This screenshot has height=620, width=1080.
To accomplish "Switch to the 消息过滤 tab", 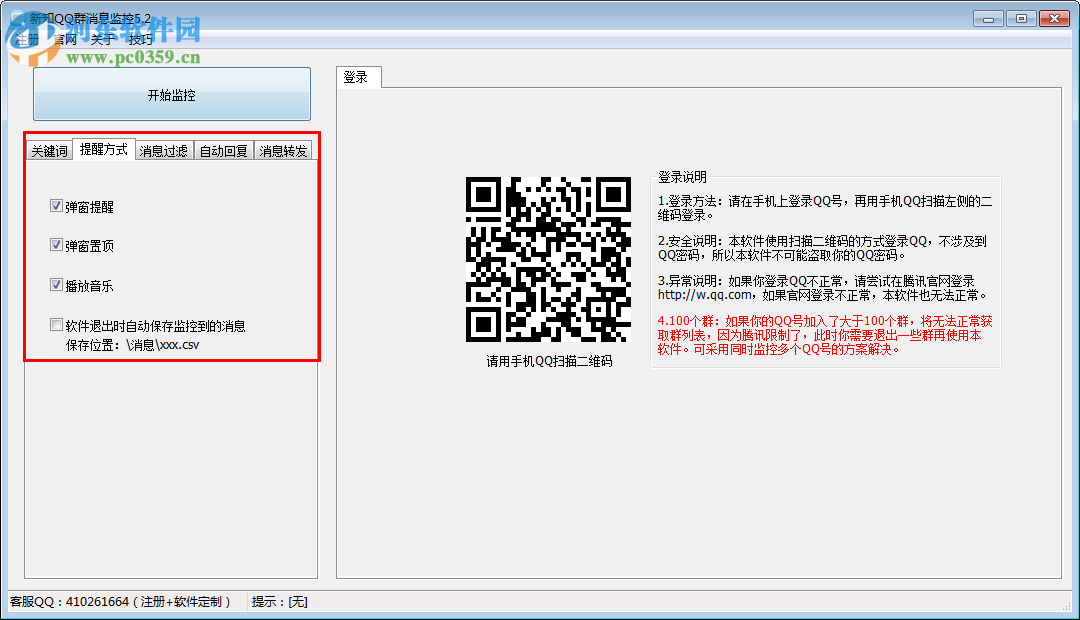I will pyautogui.click(x=163, y=148).
